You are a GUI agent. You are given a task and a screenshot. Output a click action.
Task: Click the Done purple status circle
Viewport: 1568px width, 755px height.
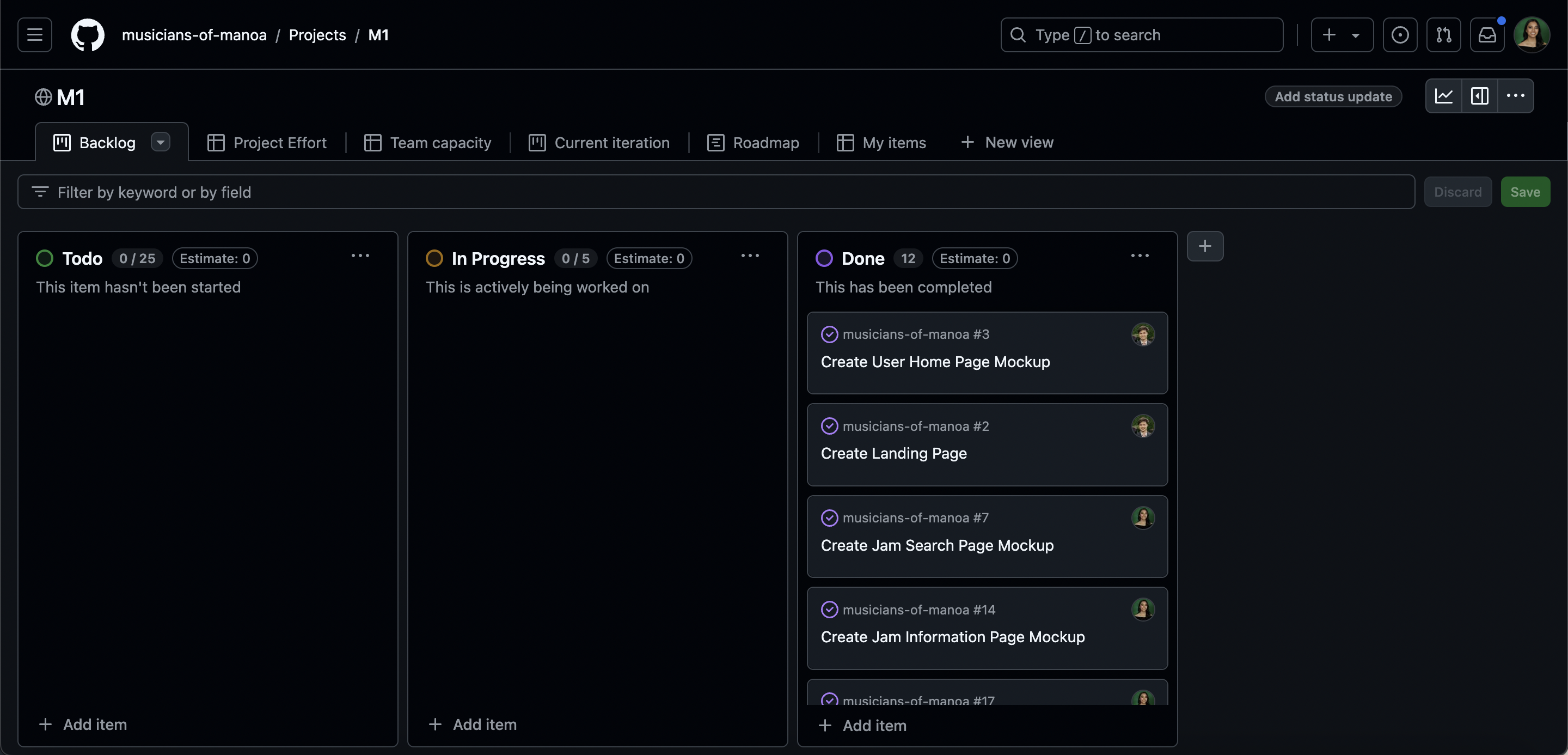click(x=824, y=258)
